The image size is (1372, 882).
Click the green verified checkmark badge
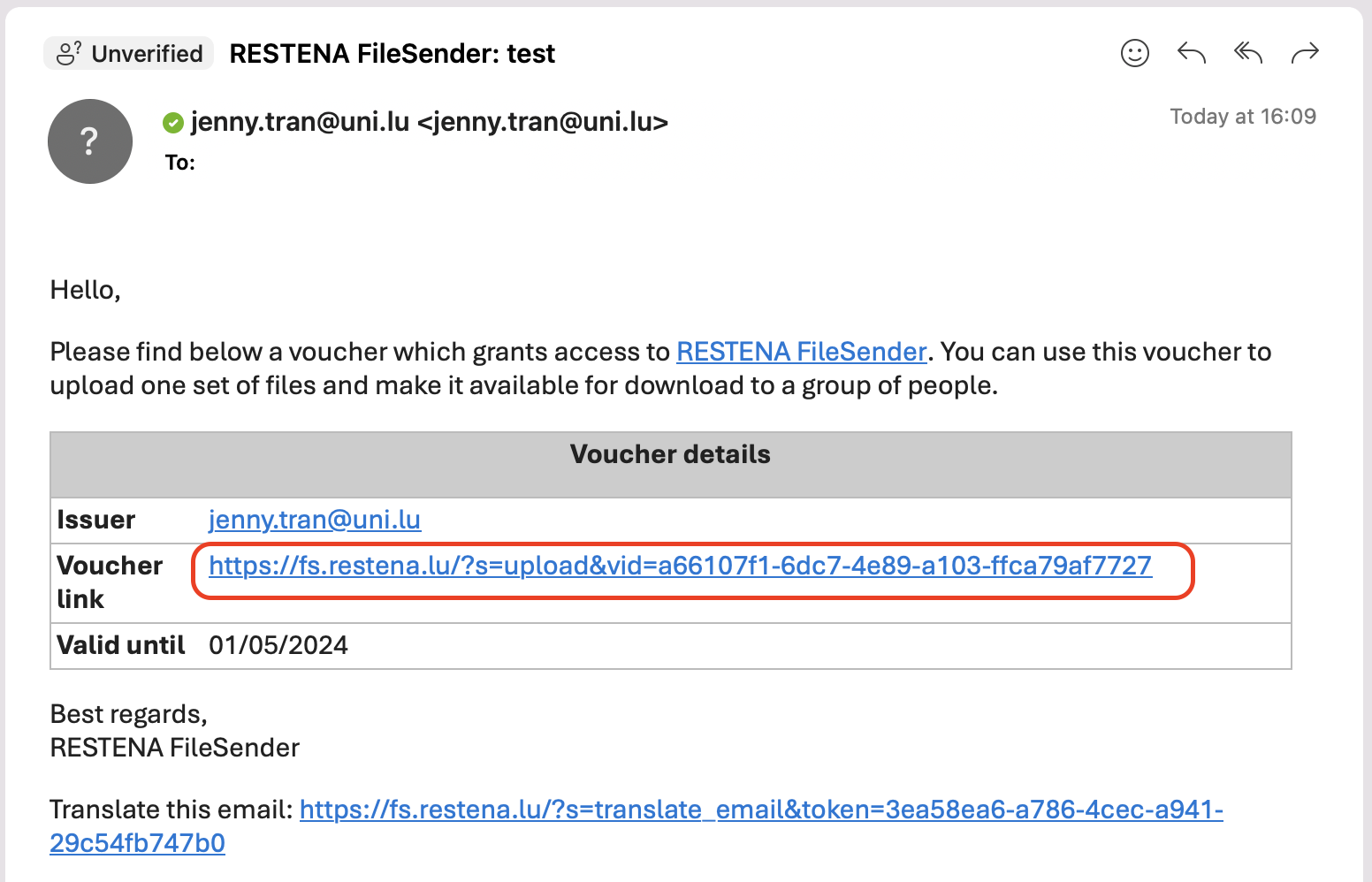click(173, 123)
